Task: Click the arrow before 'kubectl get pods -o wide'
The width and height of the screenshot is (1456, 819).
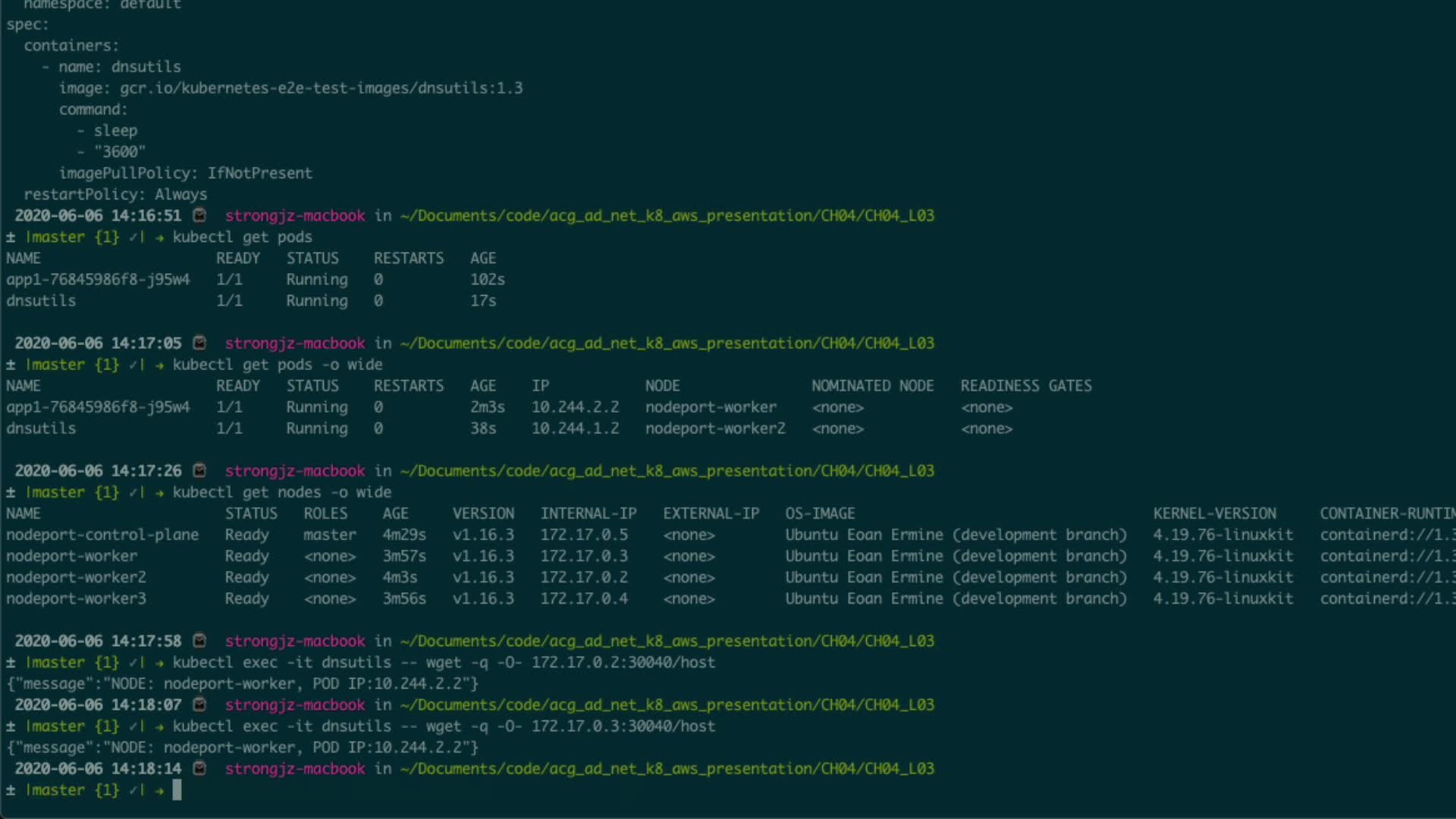Action: pyautogui.click(x=160, y=365)
